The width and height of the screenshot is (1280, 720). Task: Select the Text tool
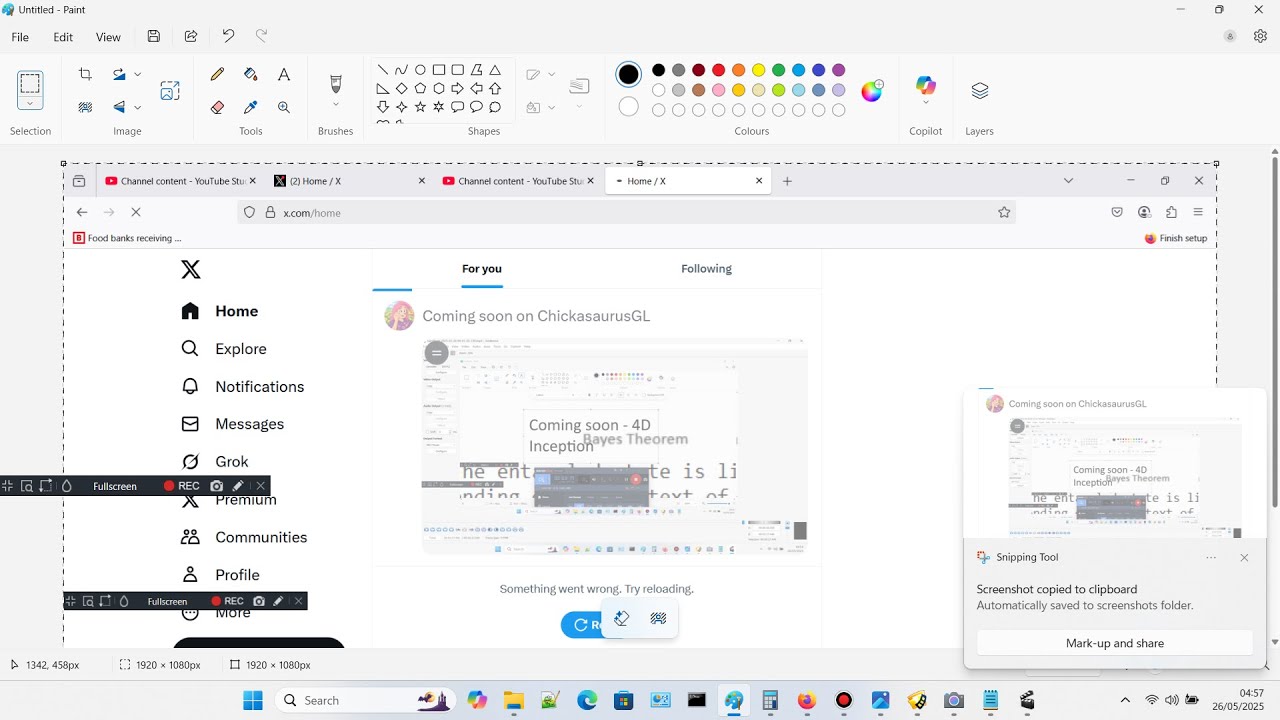284,74
